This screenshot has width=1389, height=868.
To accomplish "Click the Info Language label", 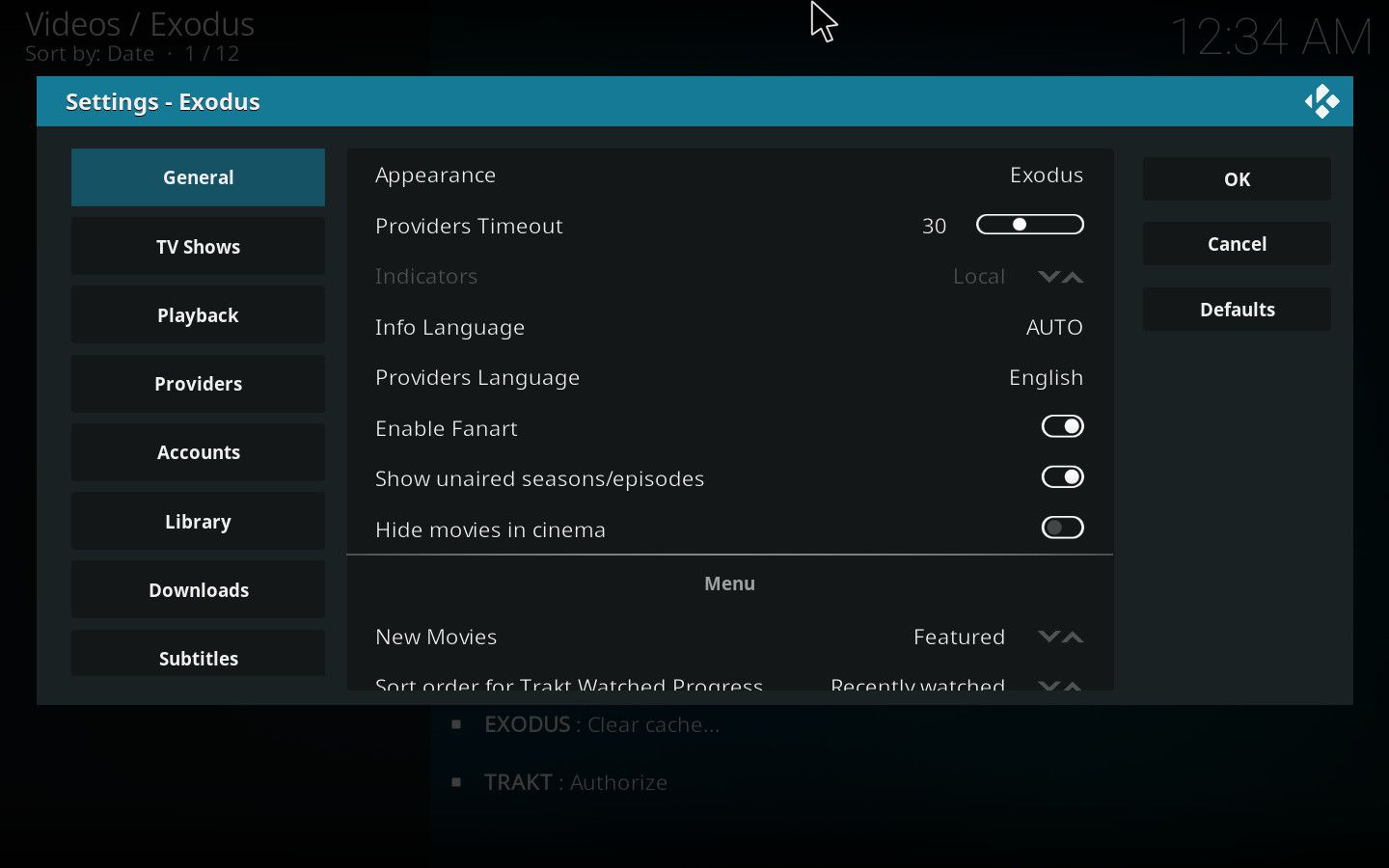I will 449,328.
